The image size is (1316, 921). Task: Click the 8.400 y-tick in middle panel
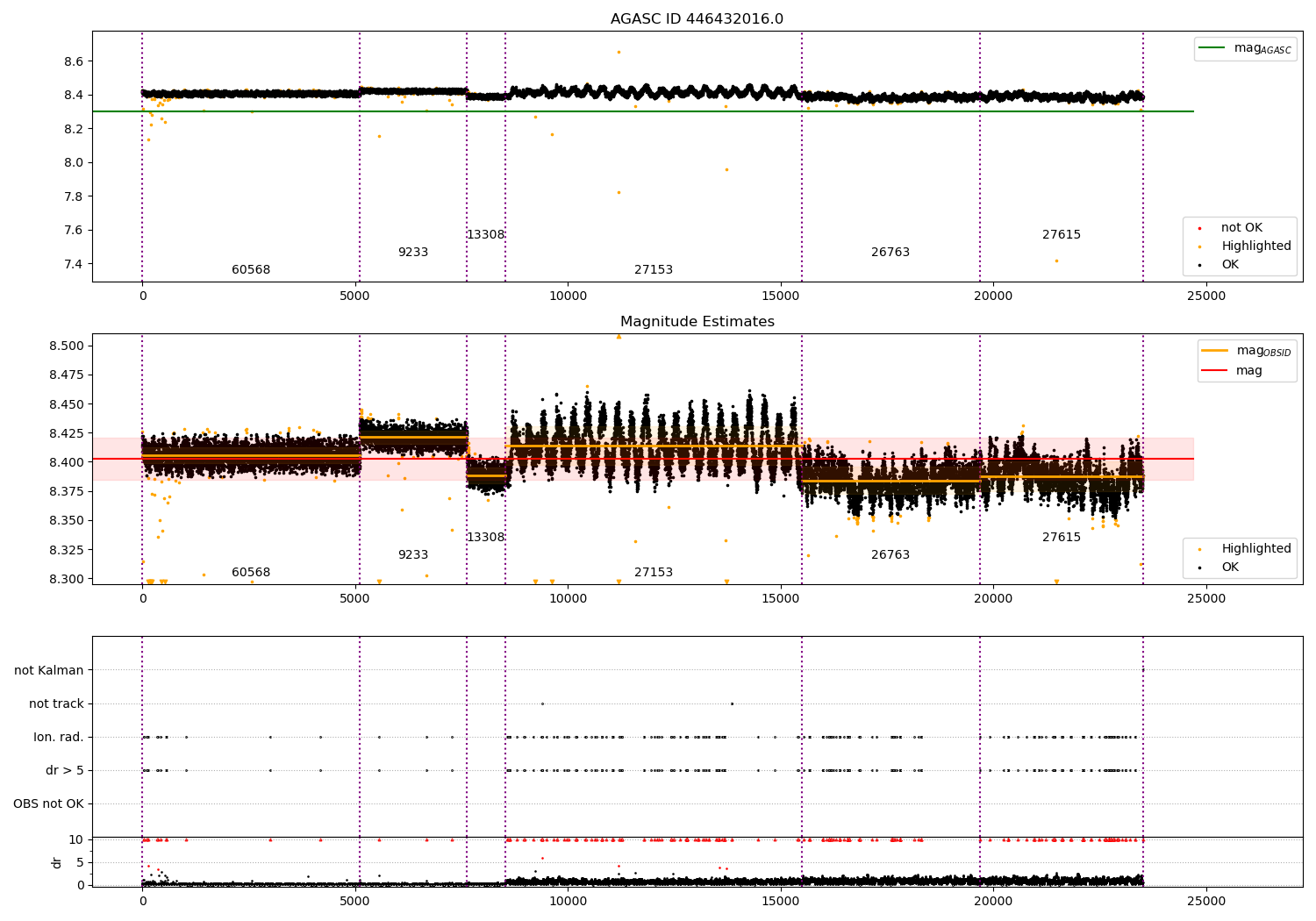(x=66, y=463)
